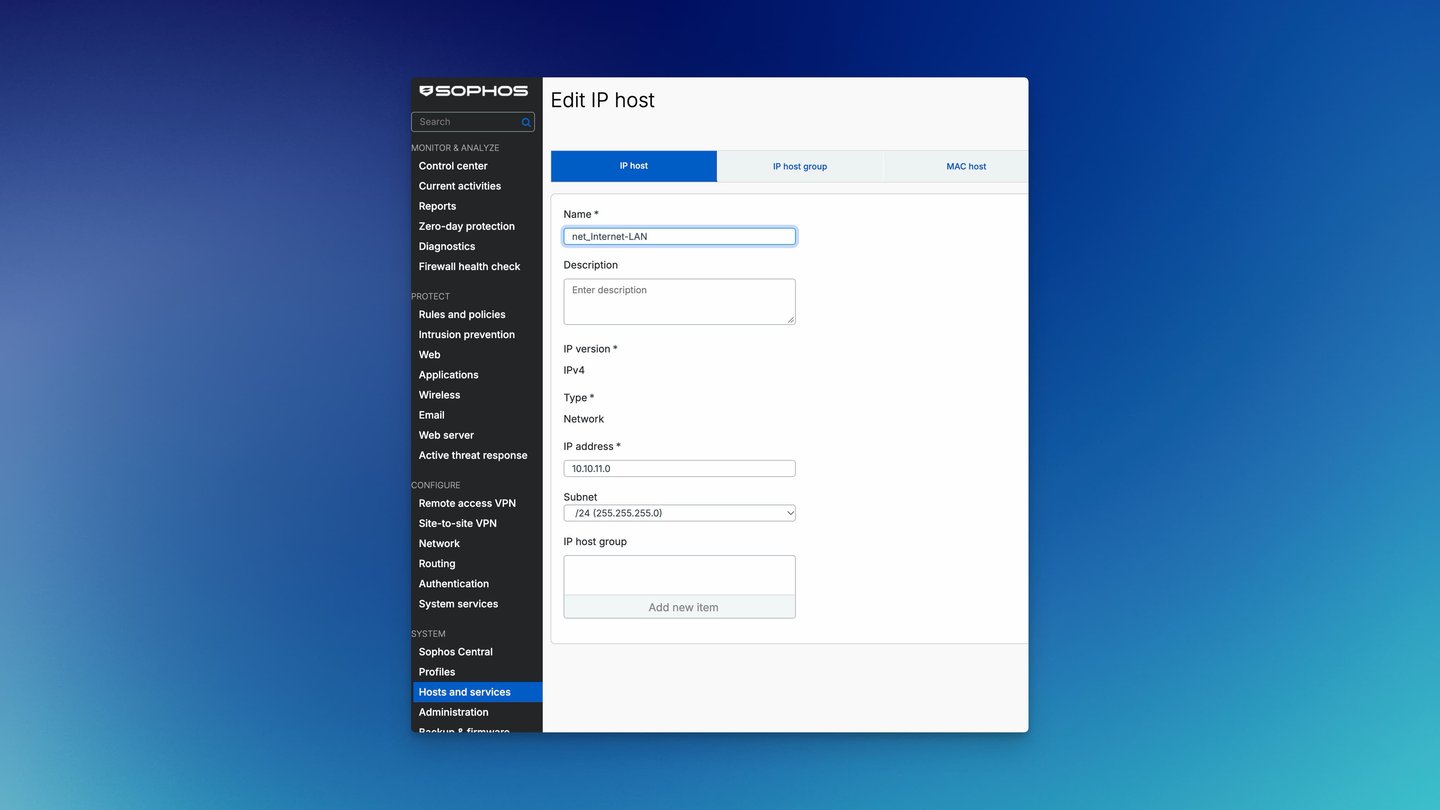This screenshot has width=1440, height=810.
Task: Click the IP host group list box
Action: (679, 575)
